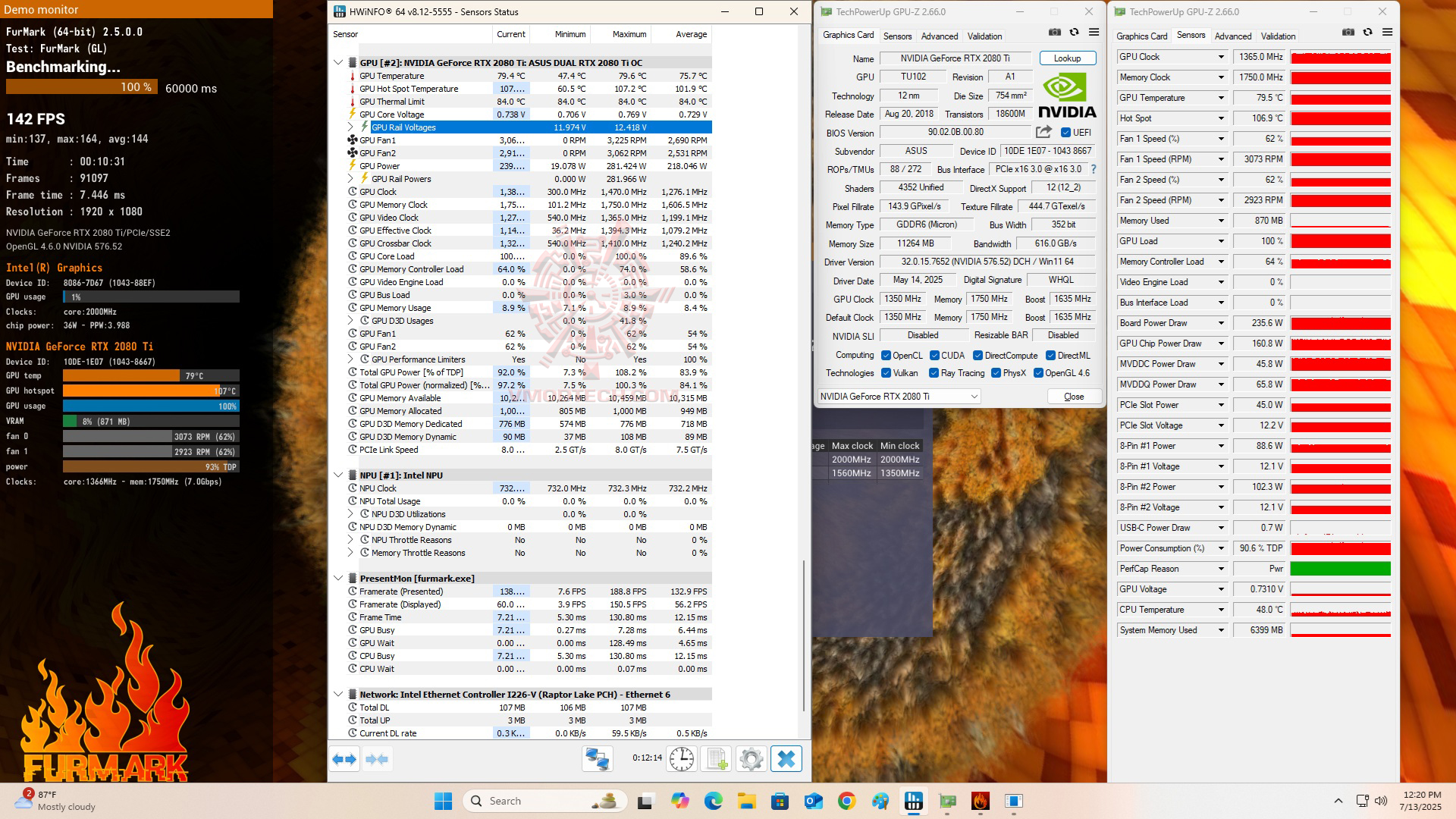Screen dimensions: 1456x819
Task: Take GPU-Z screenshot with camera icon
Action: click(x=1054, y=33)
